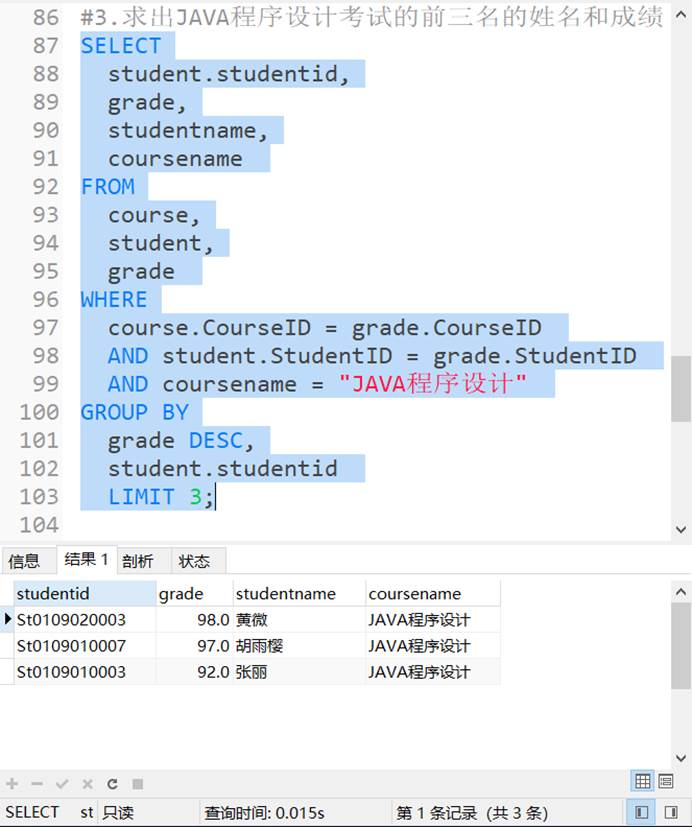Viewport: 692px width, 827px height.
Task: Click the discard changes X icon
Action: pyautogui.click(x=88, y=784)
